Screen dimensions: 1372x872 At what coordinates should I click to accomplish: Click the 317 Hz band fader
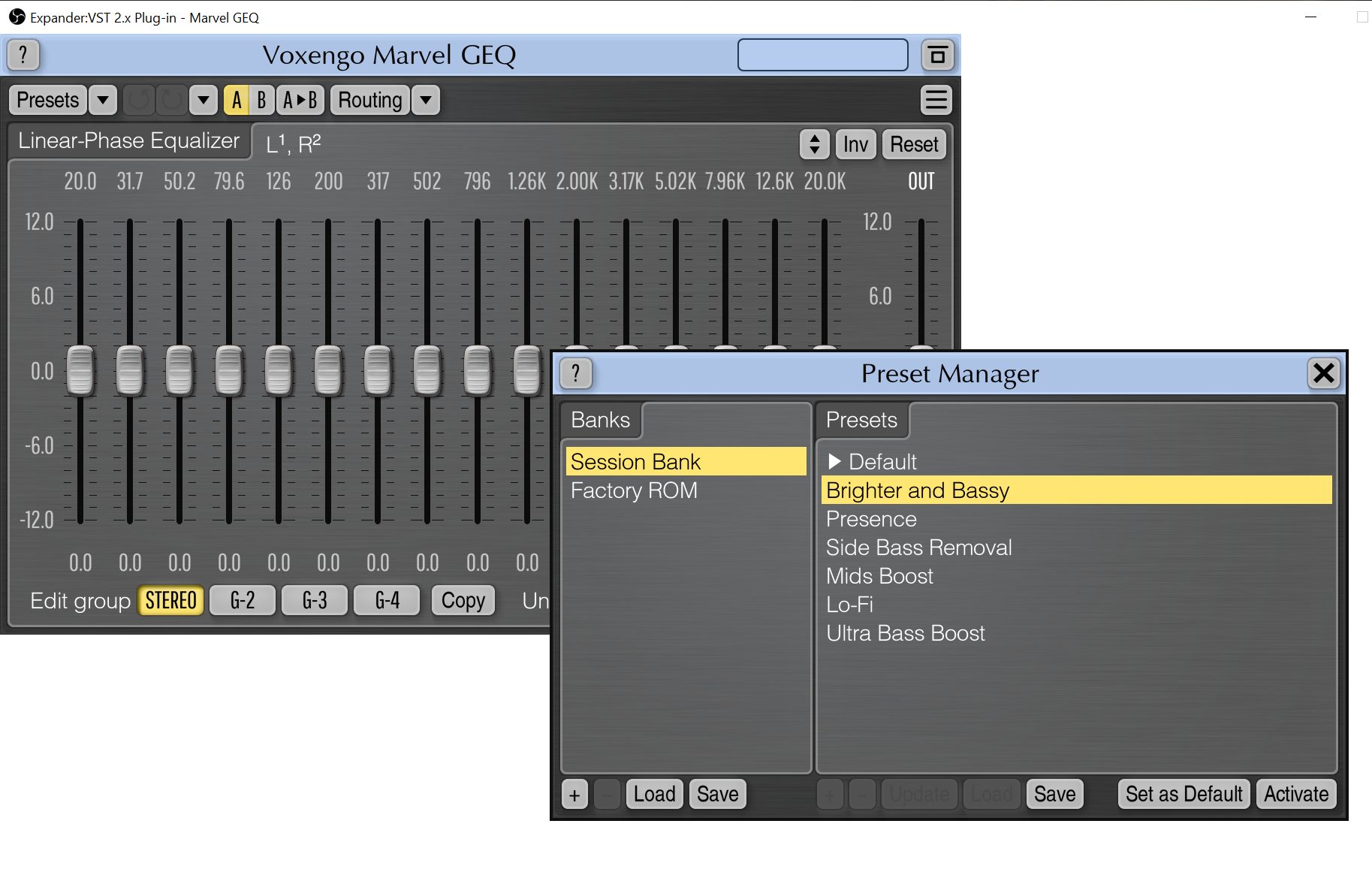(378, 370)
